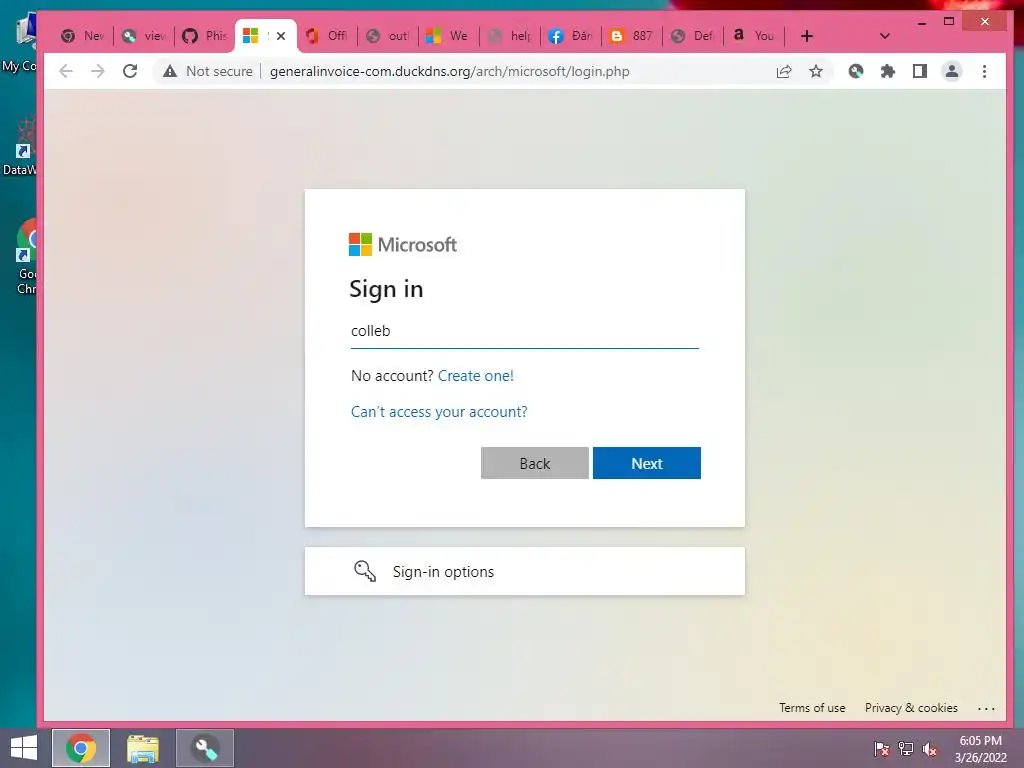Bookmark this page with the star

[x=816, y=71]
